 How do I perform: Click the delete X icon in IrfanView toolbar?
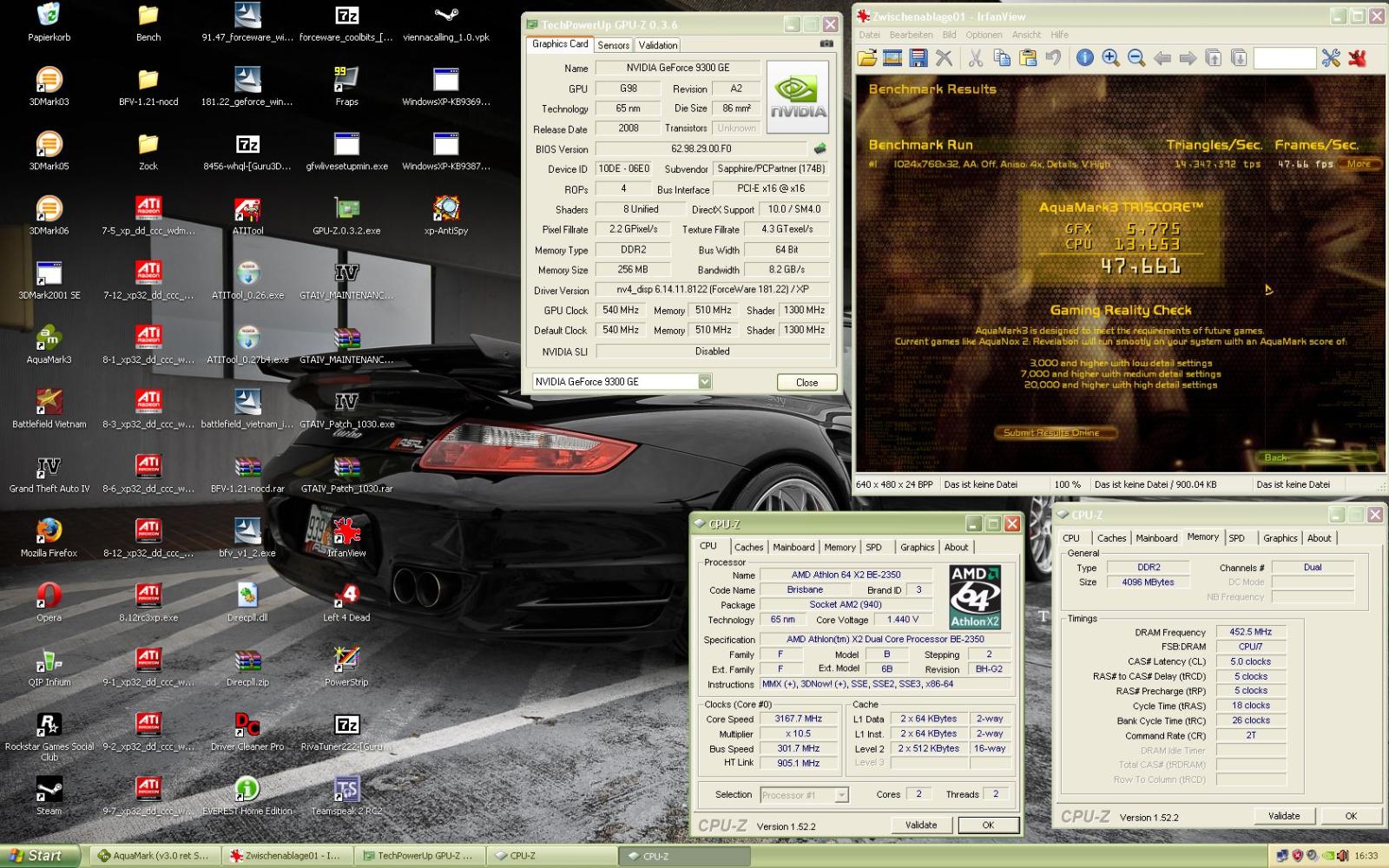pos(945,58)
